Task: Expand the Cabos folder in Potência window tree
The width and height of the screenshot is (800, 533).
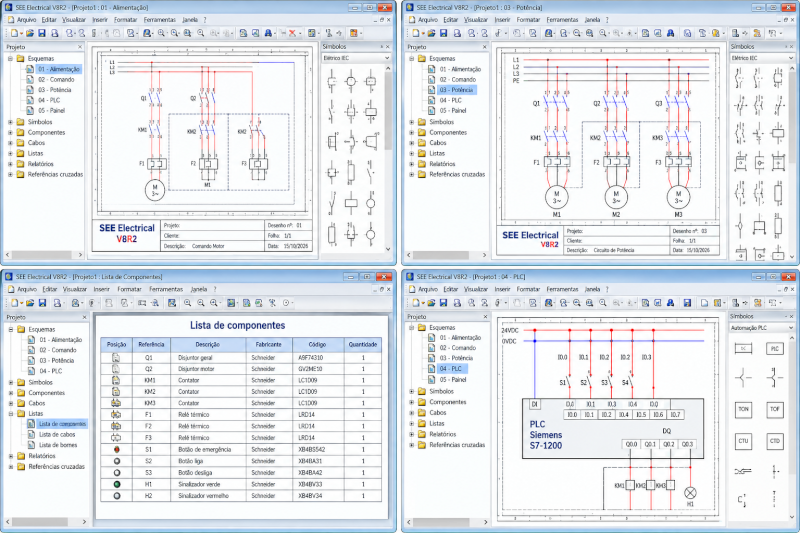Action: coord(412,143)
